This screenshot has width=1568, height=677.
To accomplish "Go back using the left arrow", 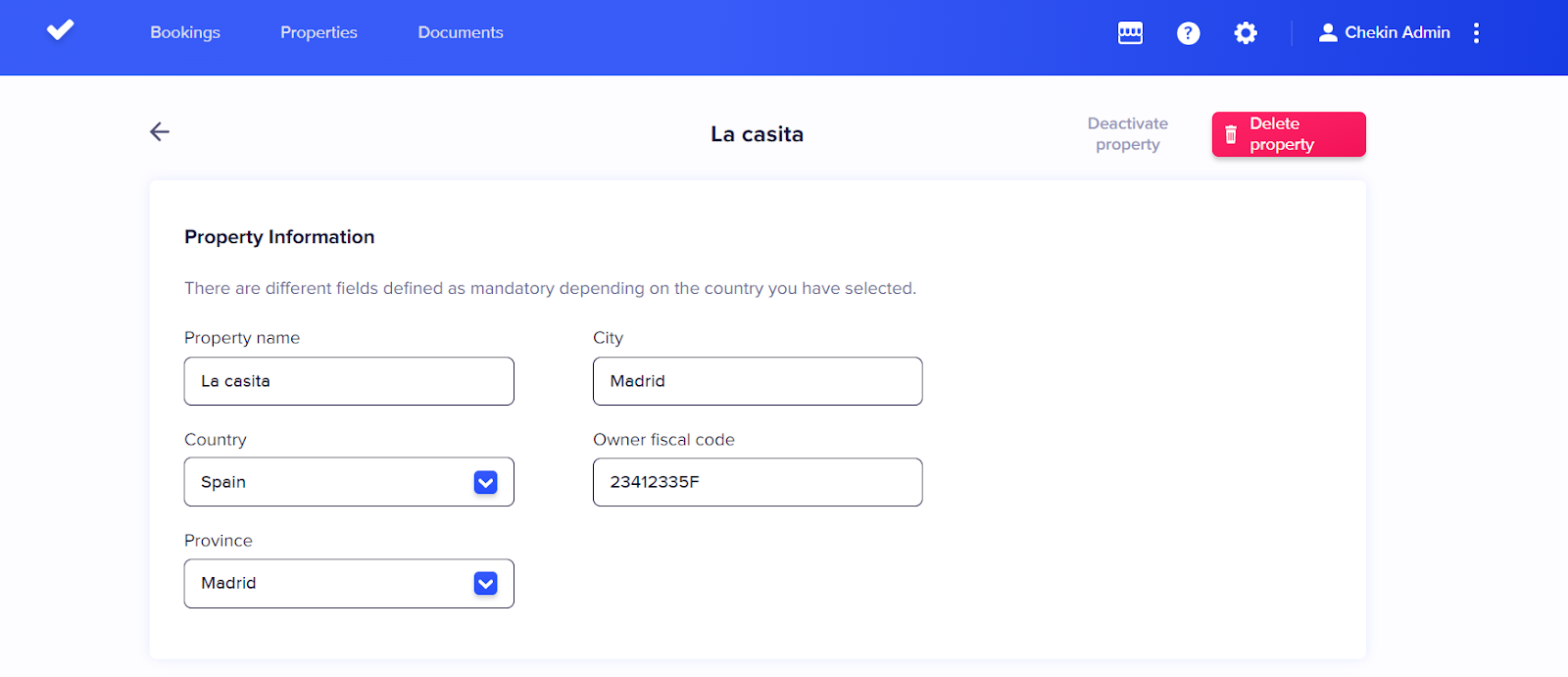I will (160, 131).
